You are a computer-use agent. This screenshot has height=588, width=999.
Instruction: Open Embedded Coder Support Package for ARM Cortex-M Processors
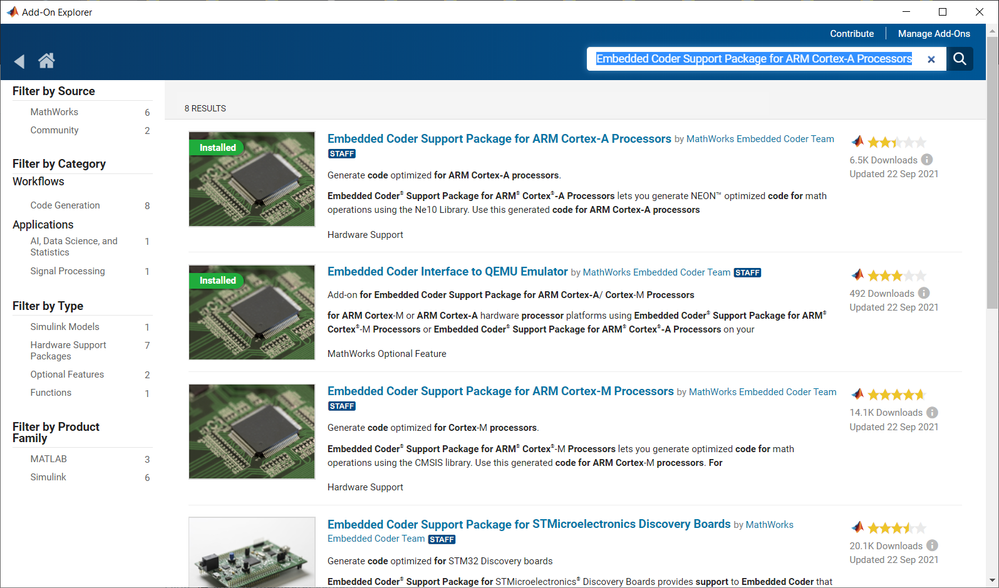500,391
